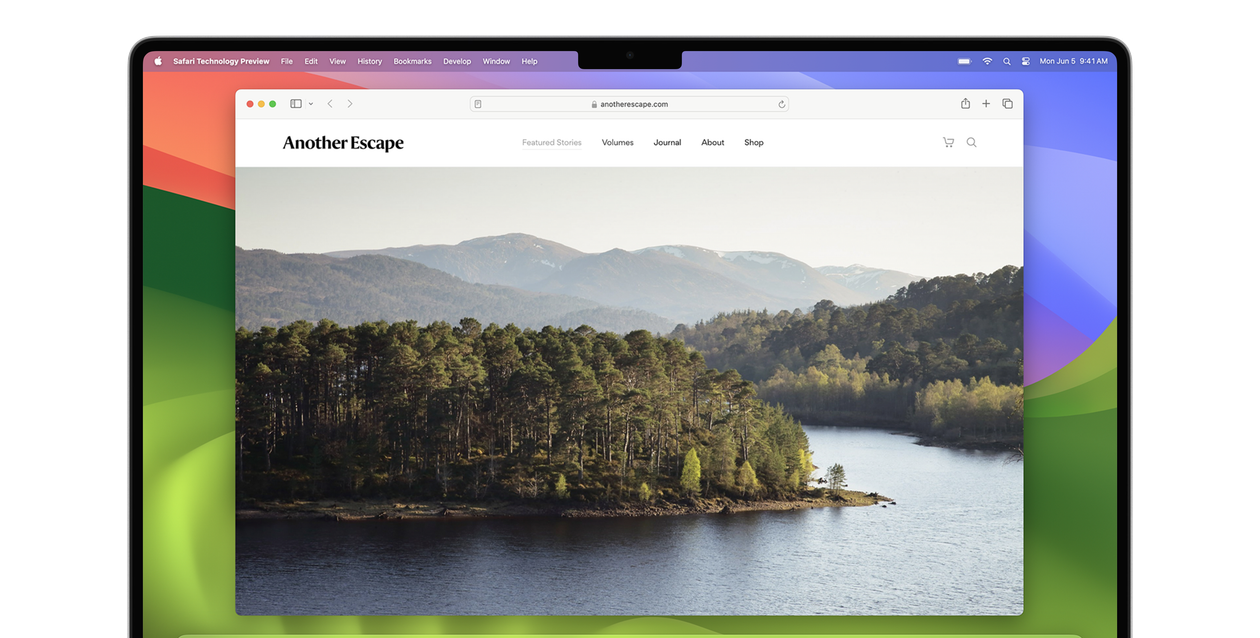
Task: Open the Journal navigation link
Action: tap(667, 143)
